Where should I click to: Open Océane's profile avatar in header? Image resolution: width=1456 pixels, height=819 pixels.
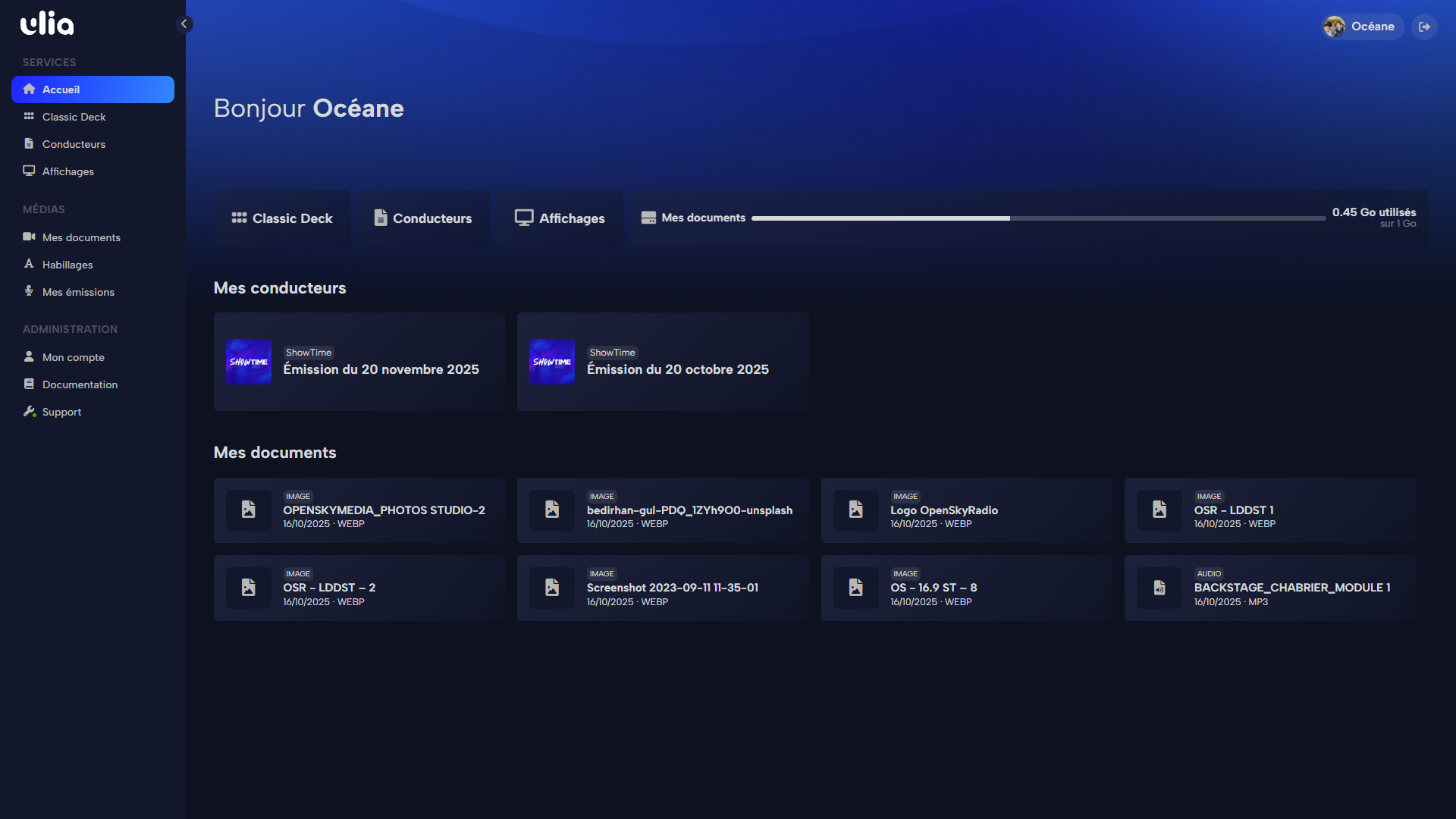coord(1334,27)
